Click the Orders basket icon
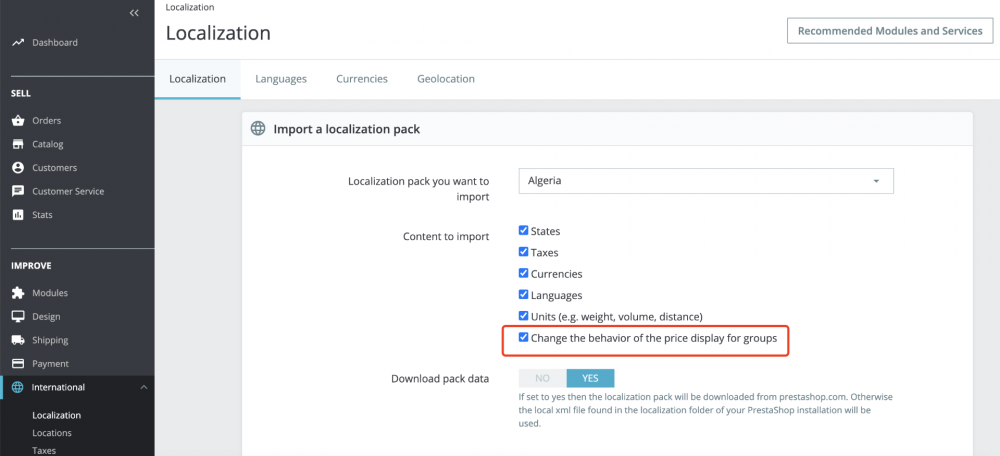 [18, 121]
